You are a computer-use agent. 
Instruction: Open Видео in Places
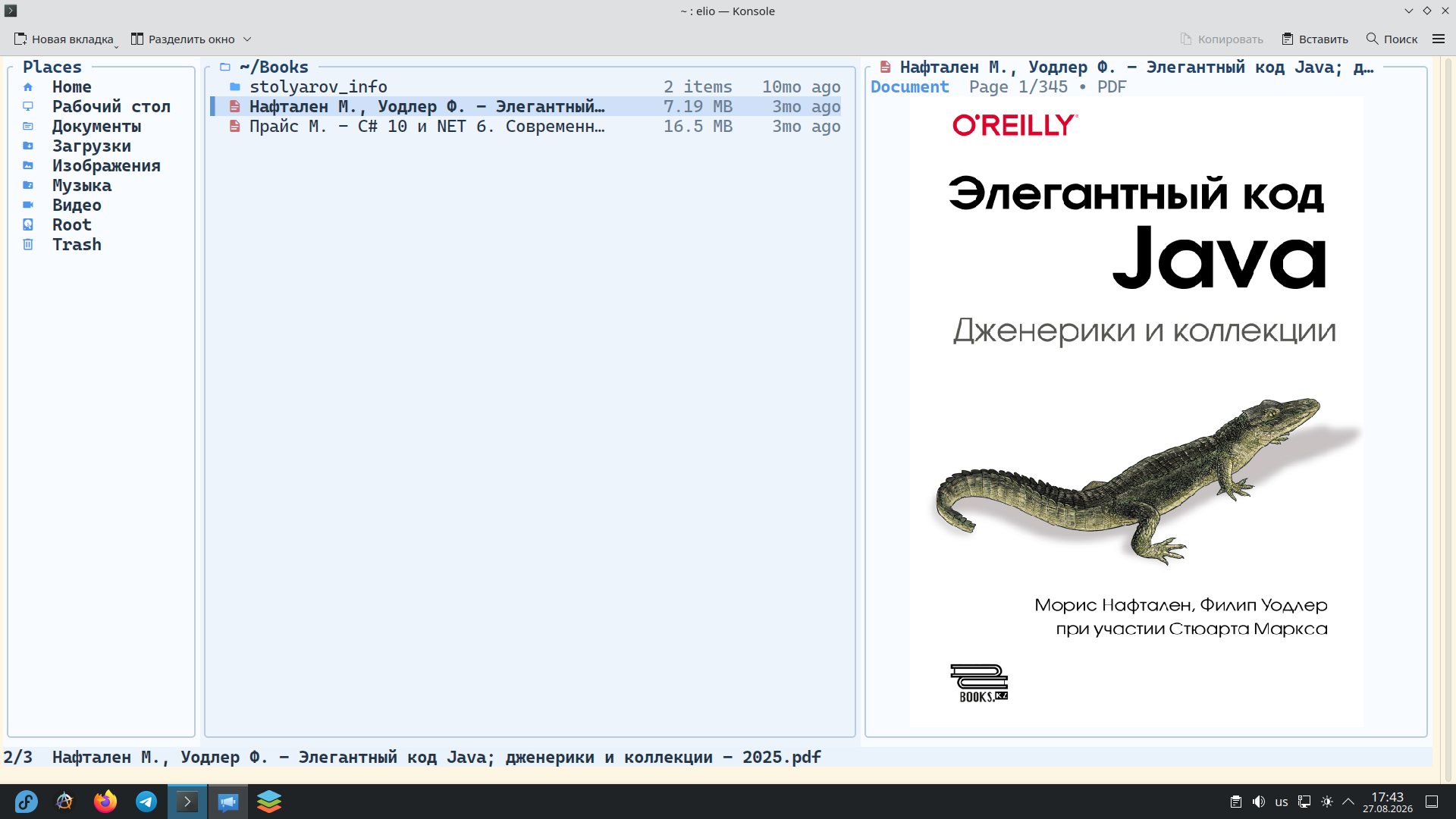click(77, 206)
